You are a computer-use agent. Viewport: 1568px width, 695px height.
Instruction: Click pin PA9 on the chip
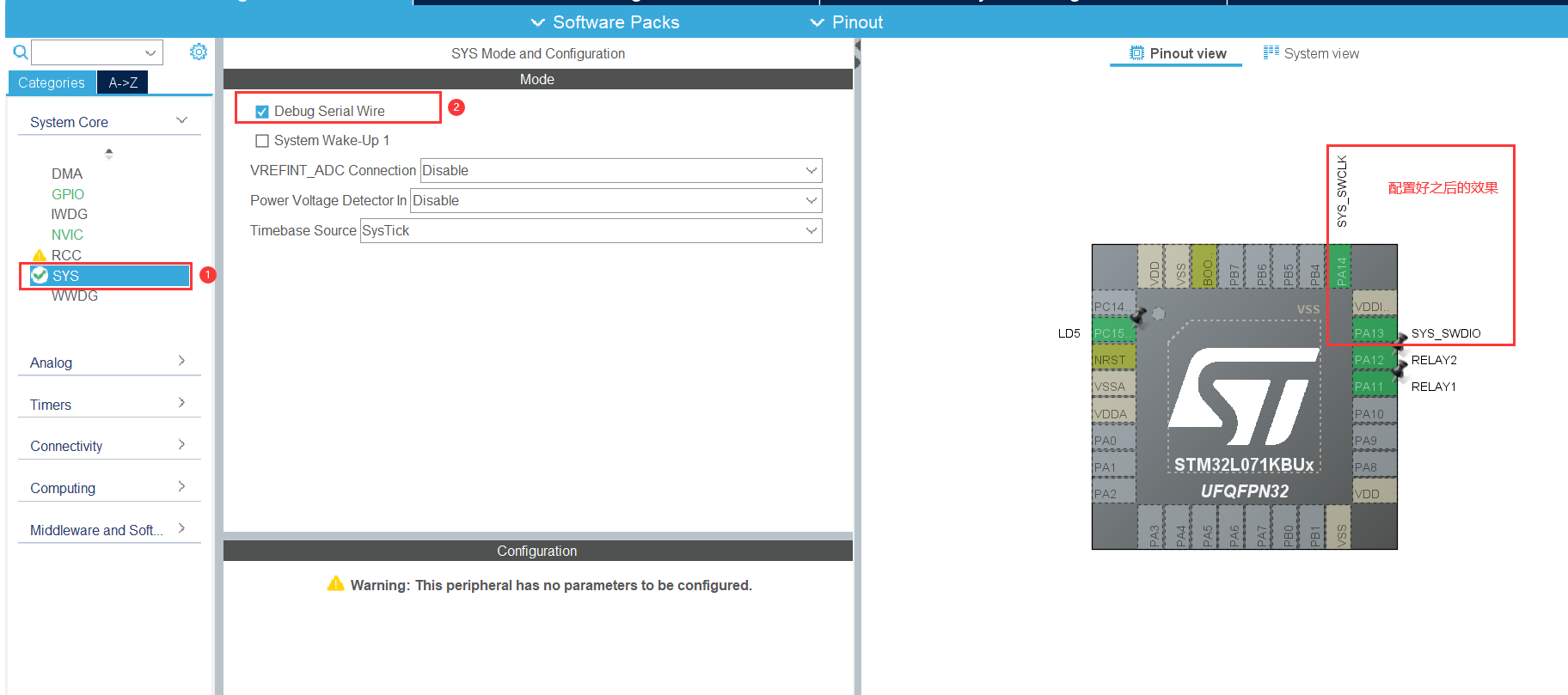pos(1374,440)
